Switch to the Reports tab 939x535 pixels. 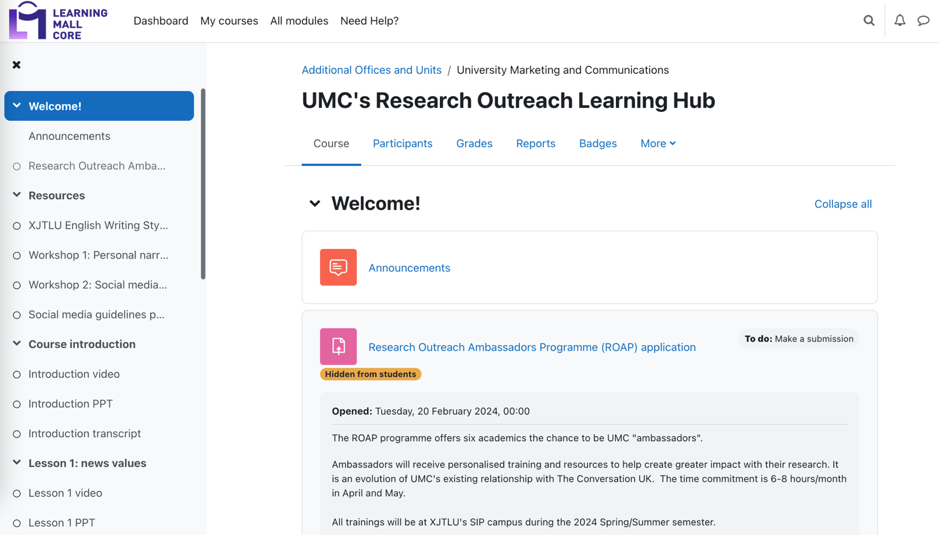[x=536, y=143]
